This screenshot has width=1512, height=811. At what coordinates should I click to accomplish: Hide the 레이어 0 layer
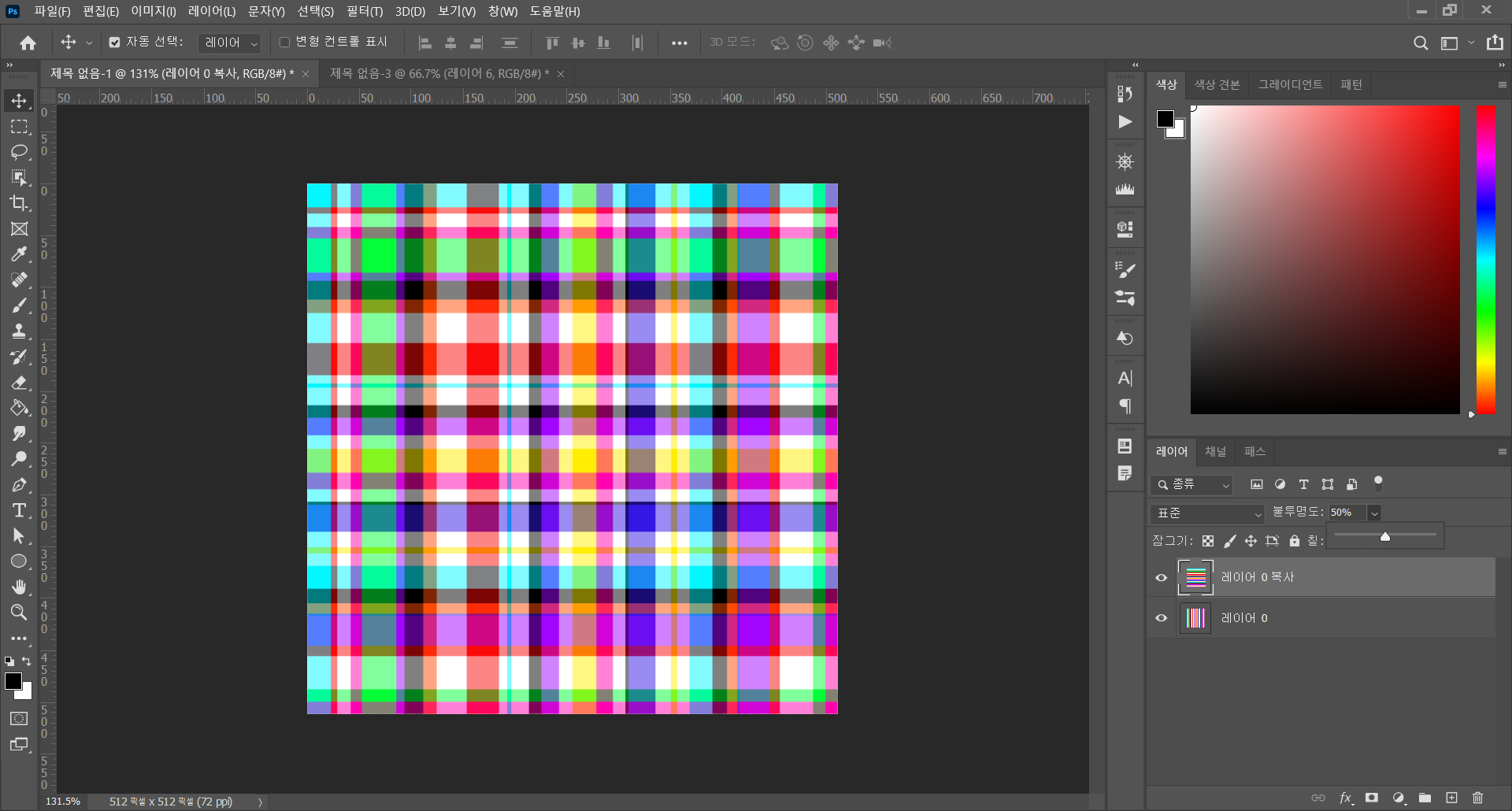click(x=1161, y=618)
